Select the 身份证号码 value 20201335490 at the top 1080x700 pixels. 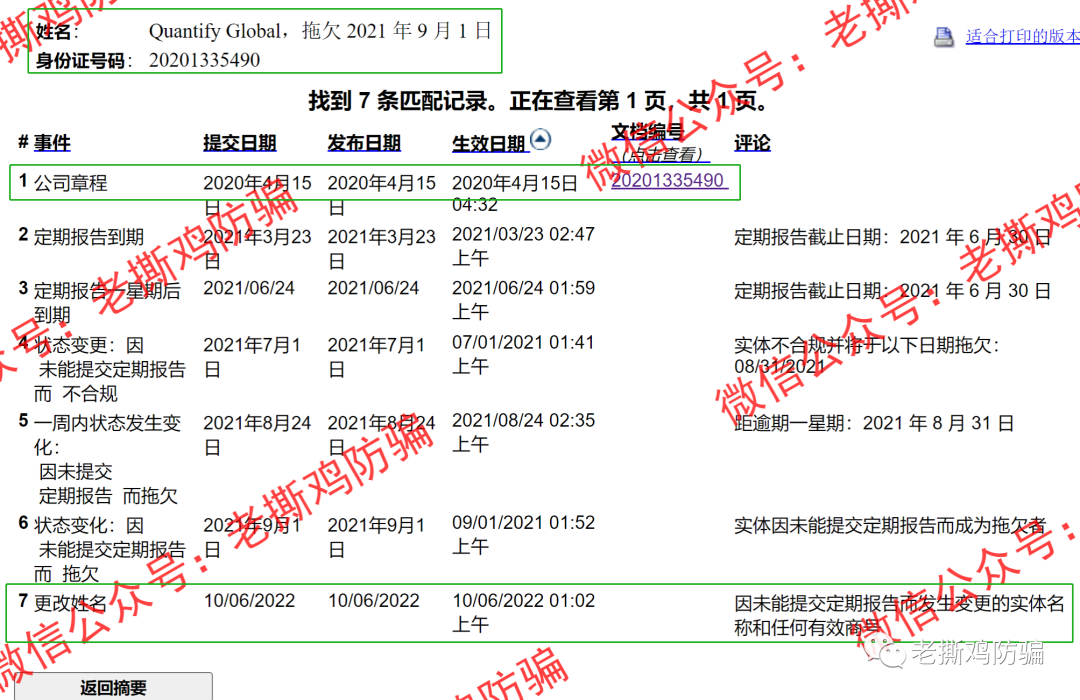(205, 61)
